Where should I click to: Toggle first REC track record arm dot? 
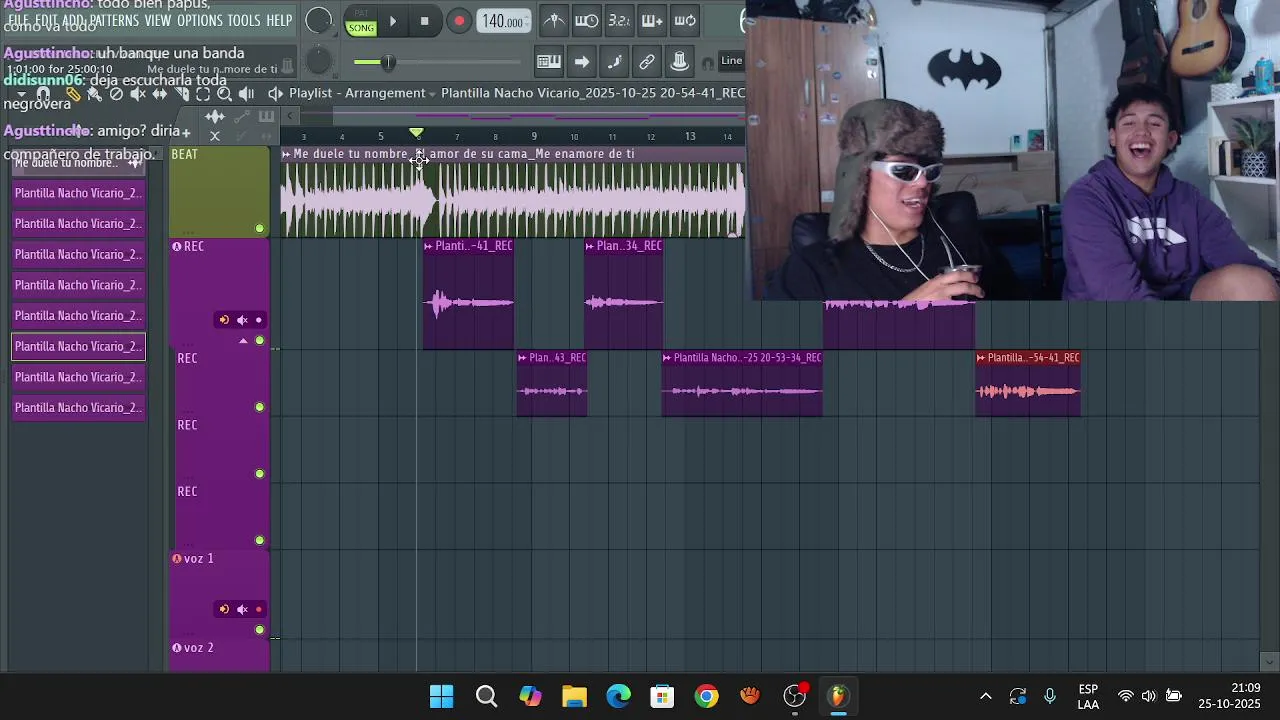(258, 320)
